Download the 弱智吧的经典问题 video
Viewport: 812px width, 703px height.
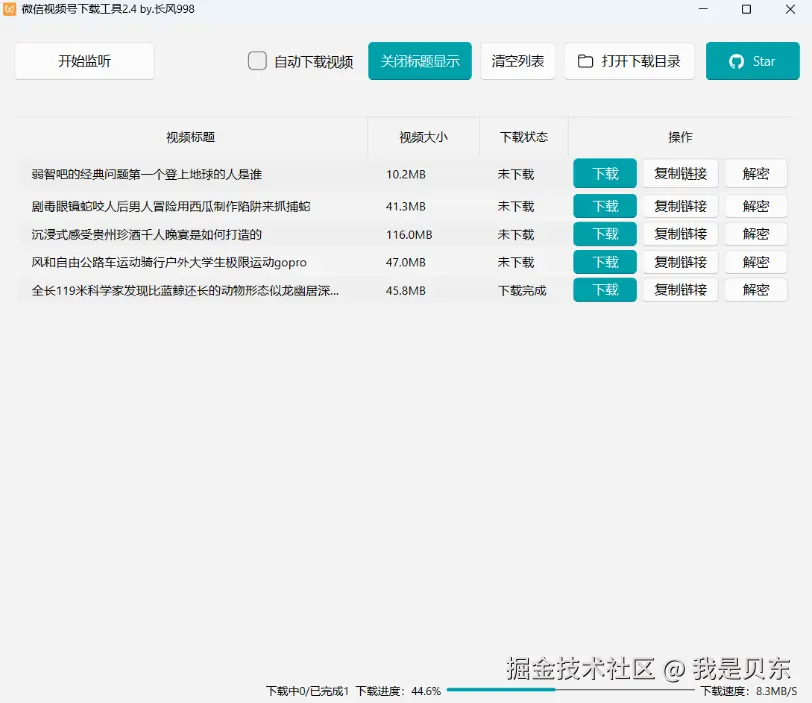tap(605, 173)
